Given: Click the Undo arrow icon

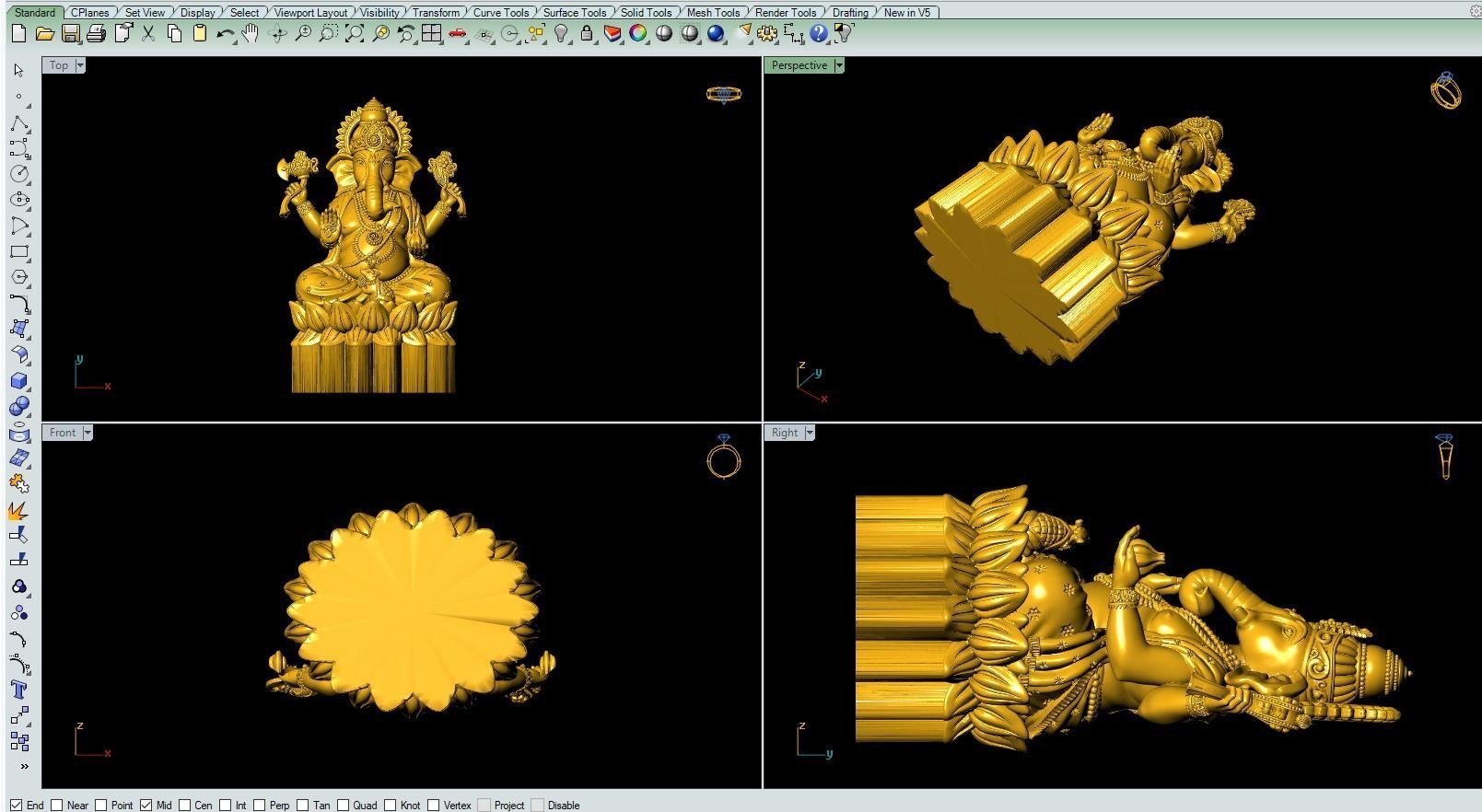Looking at the screenshot, I should (225, 33).
